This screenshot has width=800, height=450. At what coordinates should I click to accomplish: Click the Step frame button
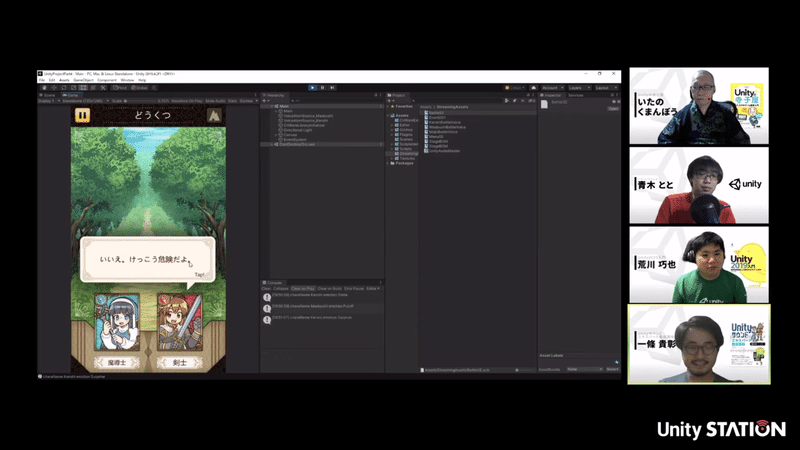coord(332,88)
